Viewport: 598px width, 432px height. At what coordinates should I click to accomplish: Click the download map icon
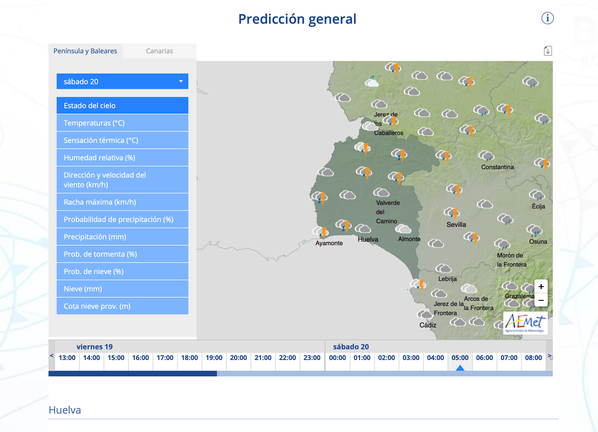[548, 51]
